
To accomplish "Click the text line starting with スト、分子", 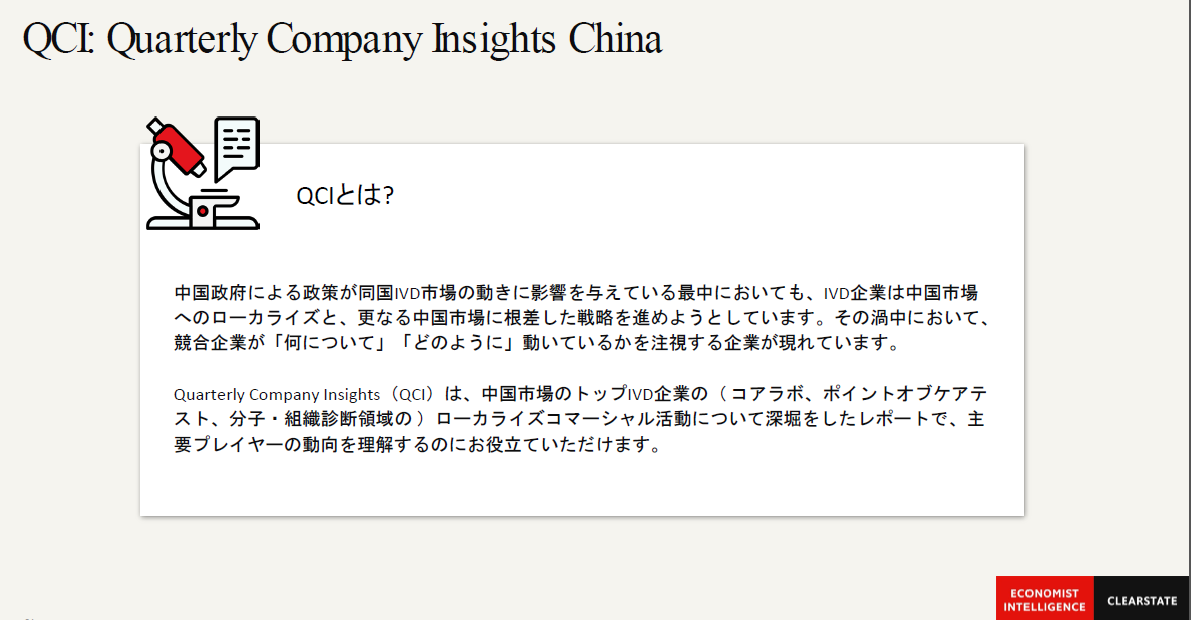I will coord(579,419).
